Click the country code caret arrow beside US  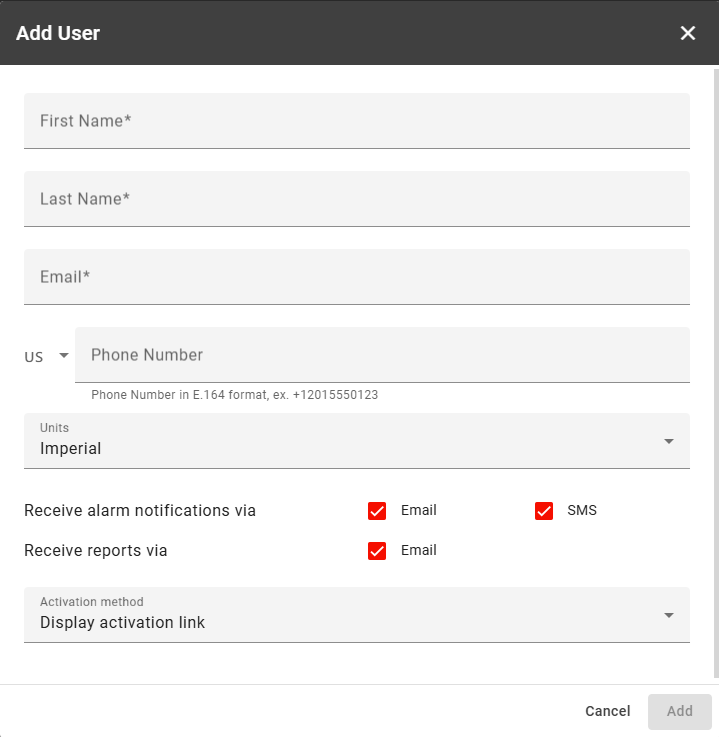[x=64, y=356]
